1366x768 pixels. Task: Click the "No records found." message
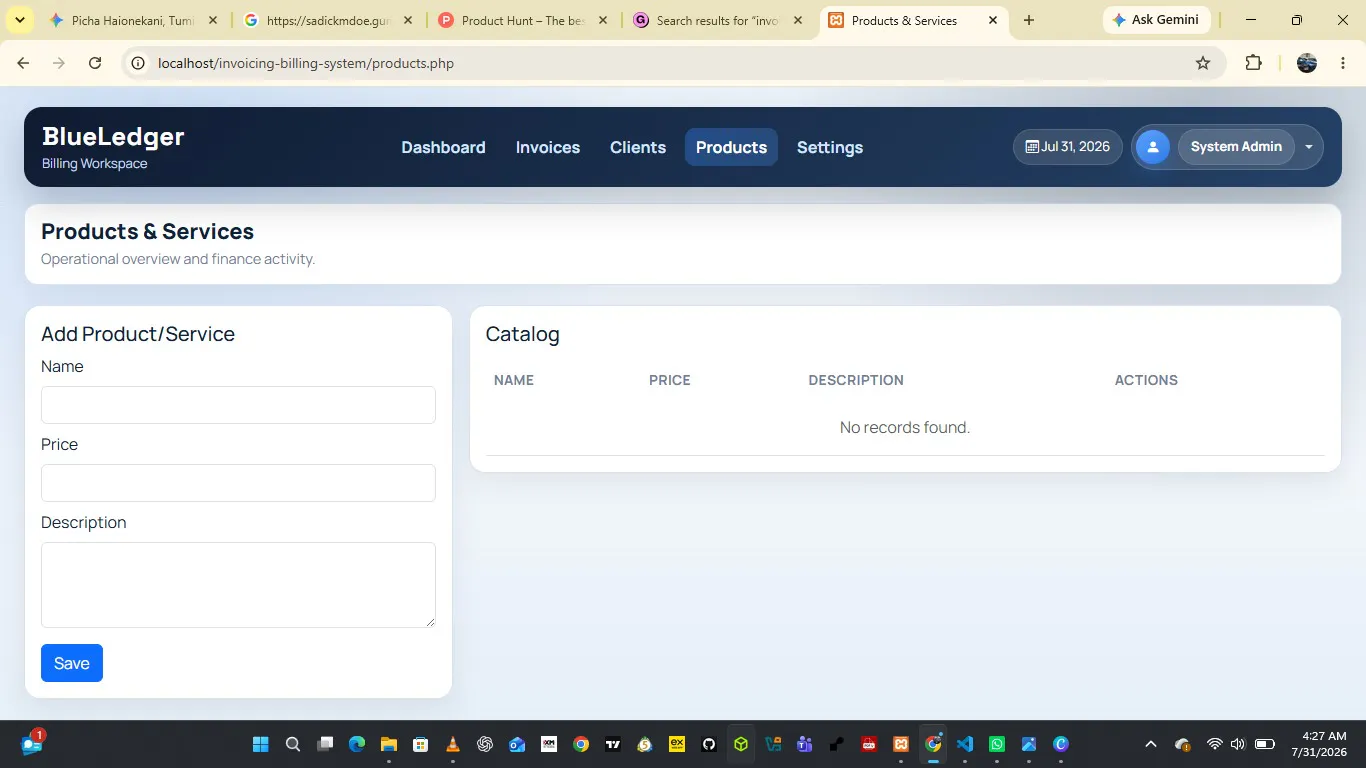tap(905, 427)
